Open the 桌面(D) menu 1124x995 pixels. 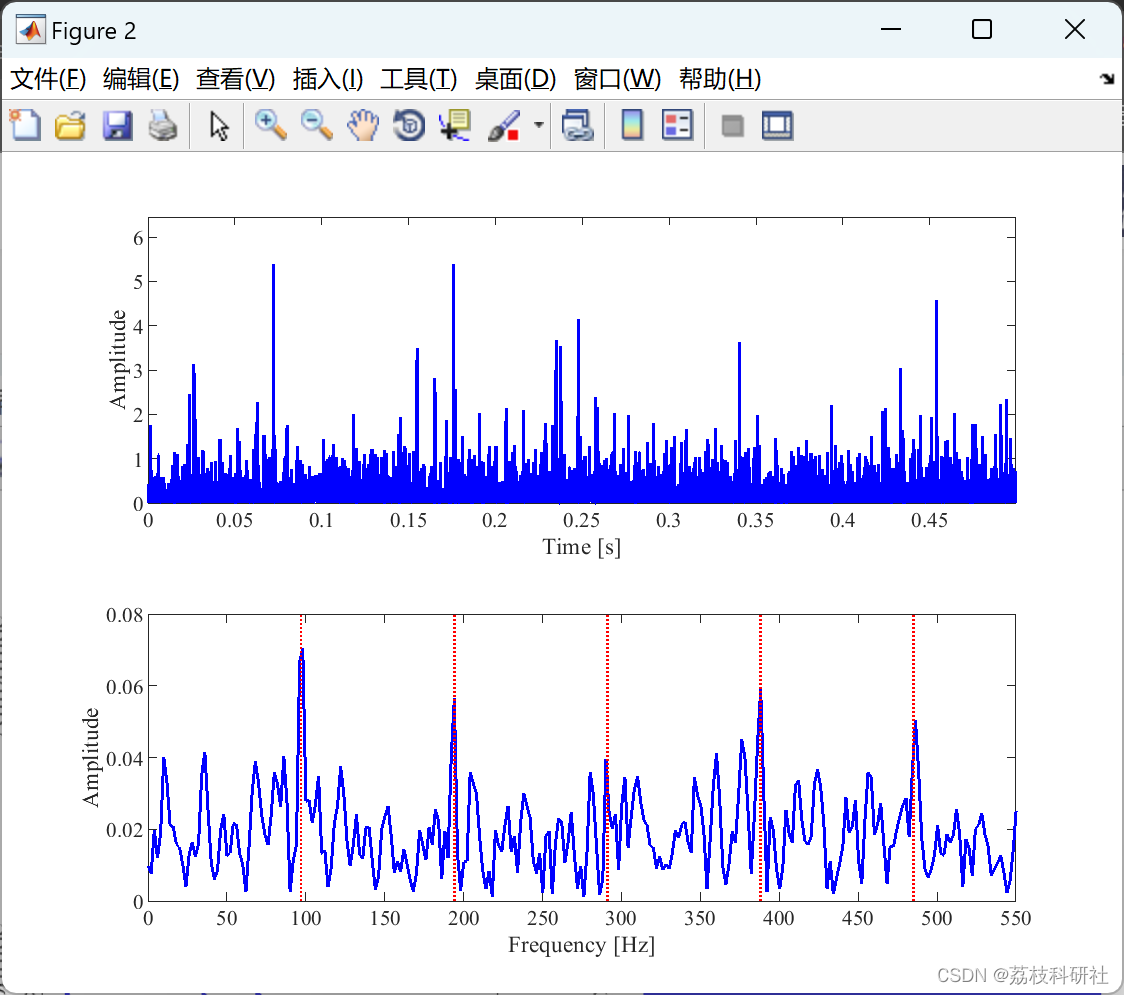[515, 79]
